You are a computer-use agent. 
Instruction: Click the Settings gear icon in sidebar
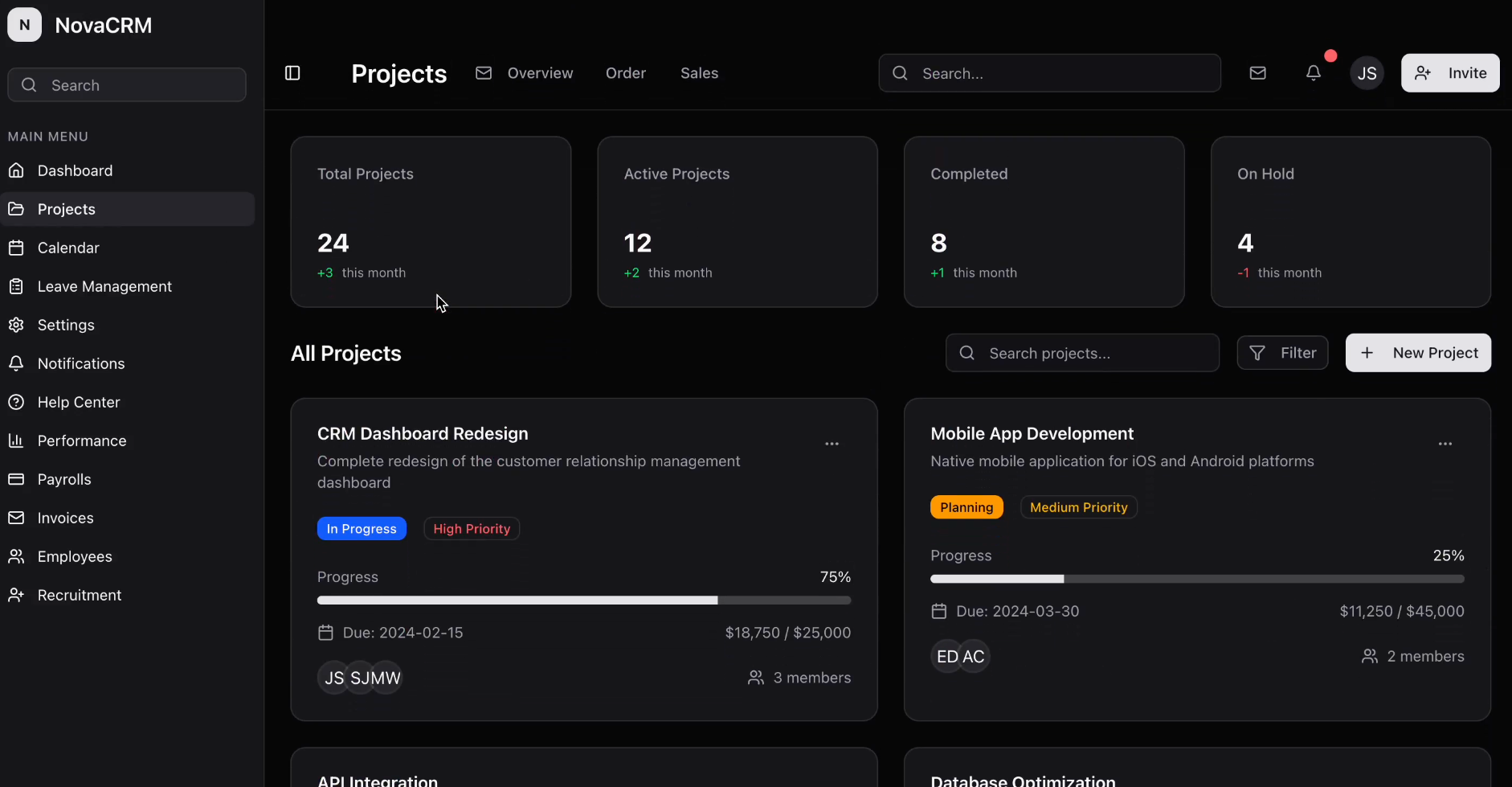tap(16, 325)
